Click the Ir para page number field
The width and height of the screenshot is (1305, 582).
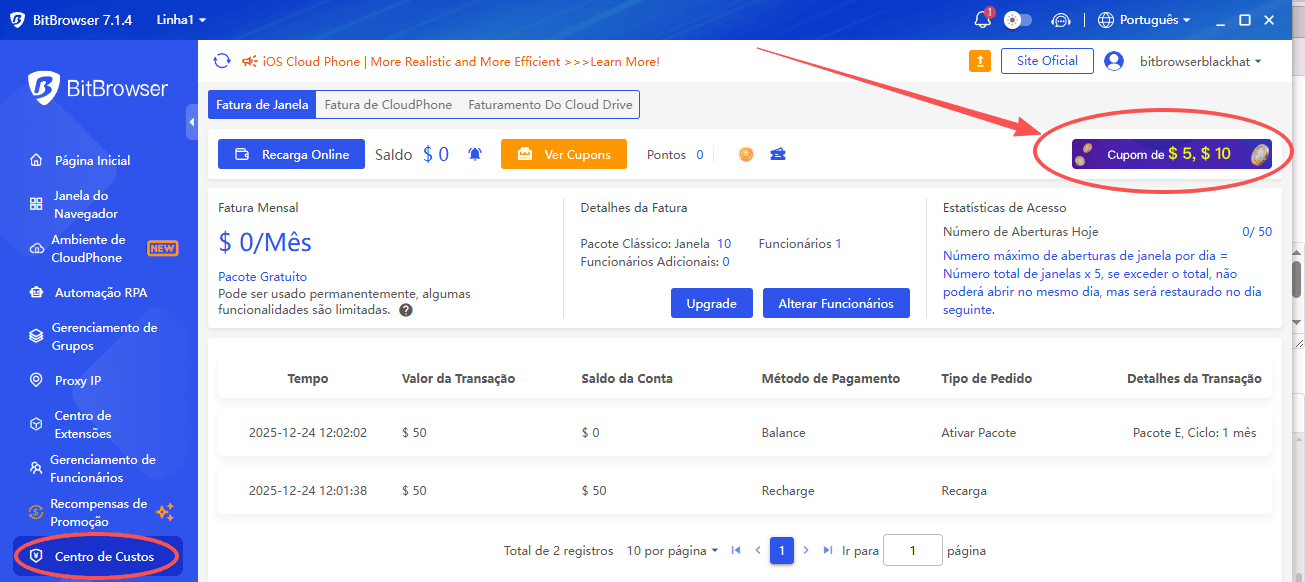pyautogui.click(x=913, y=550)
